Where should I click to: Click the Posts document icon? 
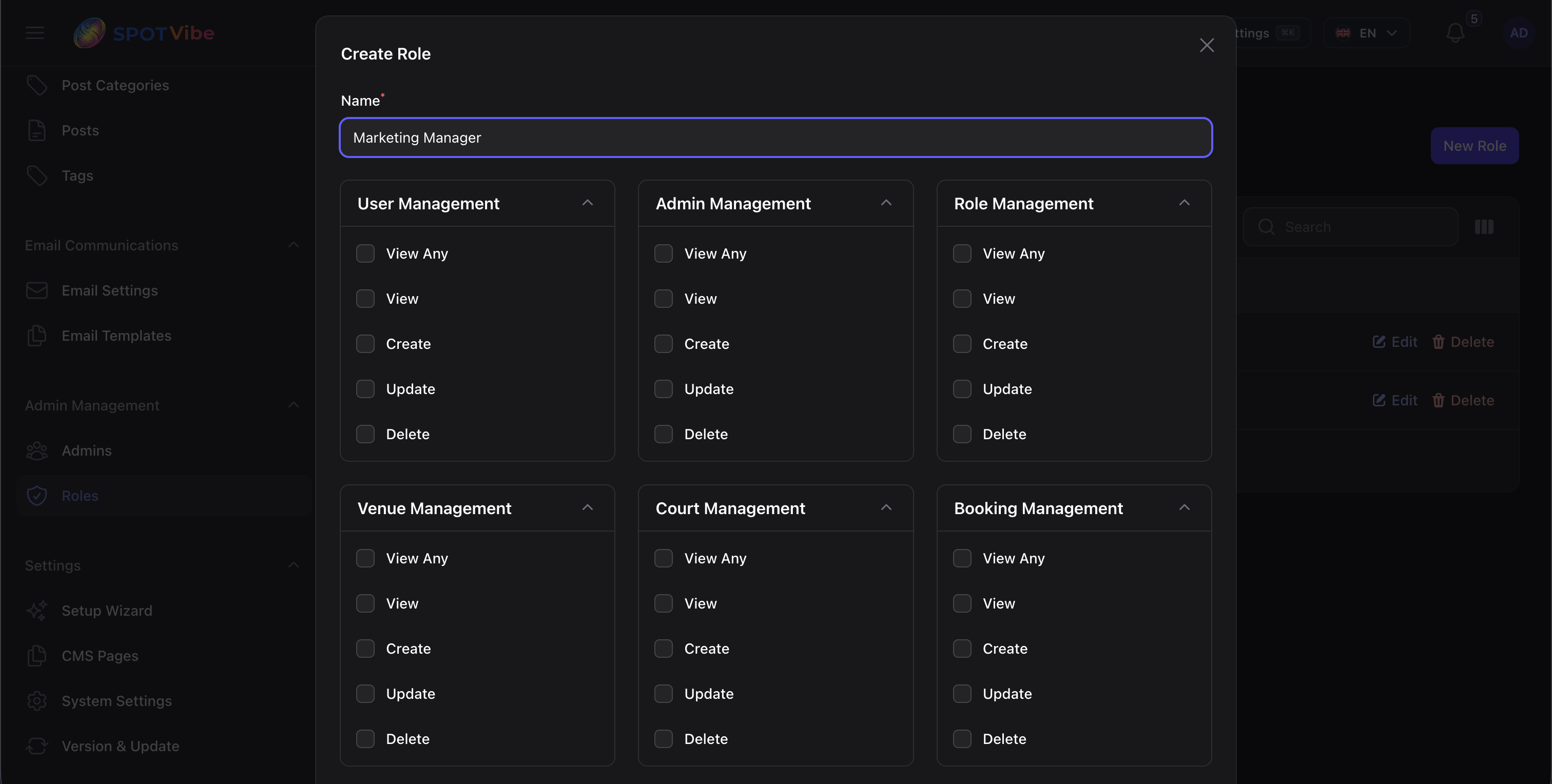37,131
